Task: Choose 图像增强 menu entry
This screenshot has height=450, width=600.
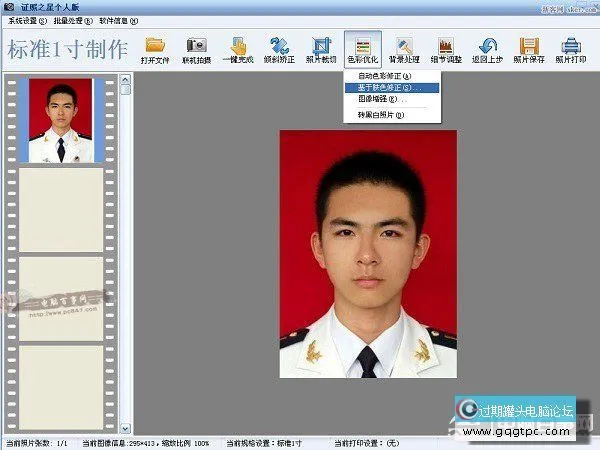Action: [x=392, y=99]
